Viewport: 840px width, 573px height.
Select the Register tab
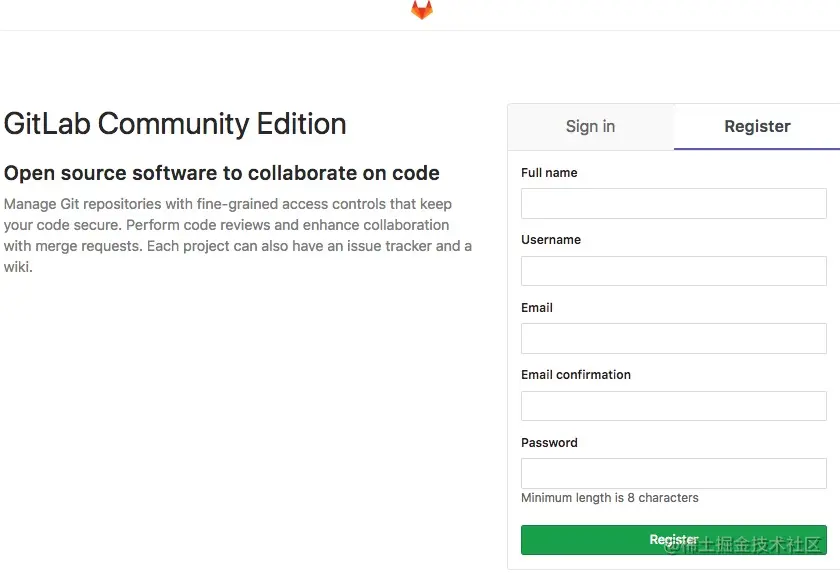point(757,126)
